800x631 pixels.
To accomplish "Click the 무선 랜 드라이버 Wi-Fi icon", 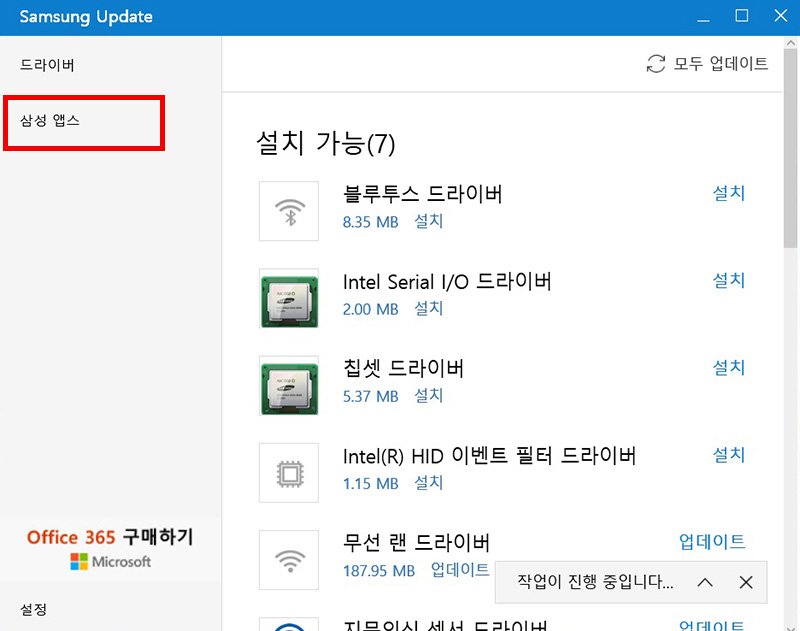I will point(289,560).
